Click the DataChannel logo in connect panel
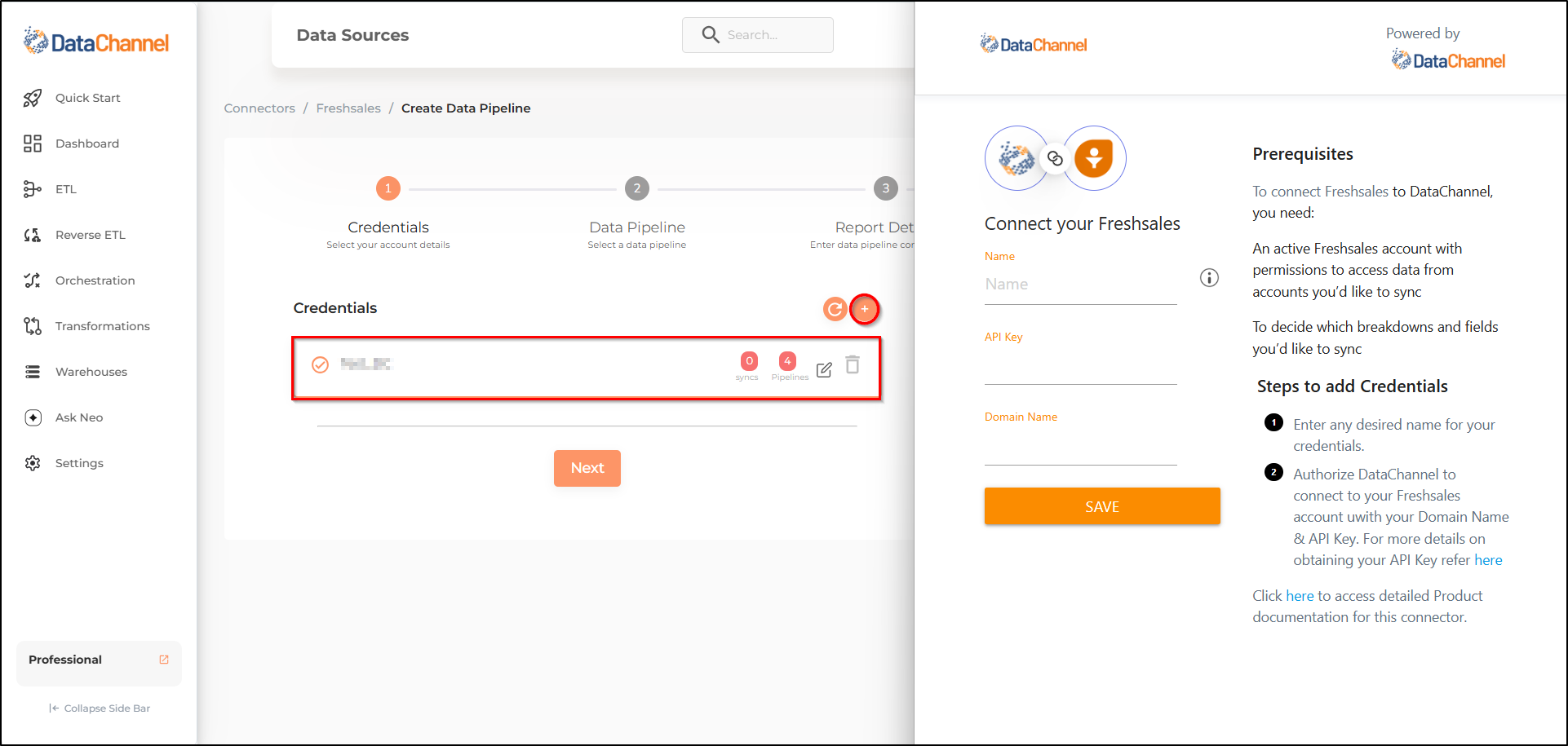The image size is (1568, 746). point(1034,44)
